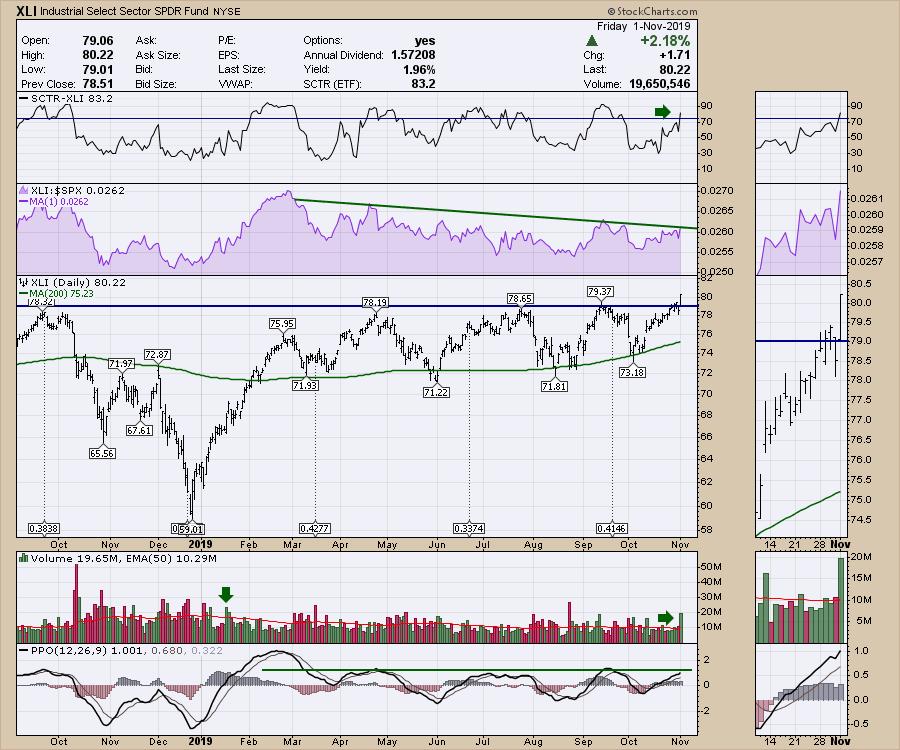Select the Prev Close value 78.51
Viewport: 900px width, 750px height.
click(x=98, y=84)
